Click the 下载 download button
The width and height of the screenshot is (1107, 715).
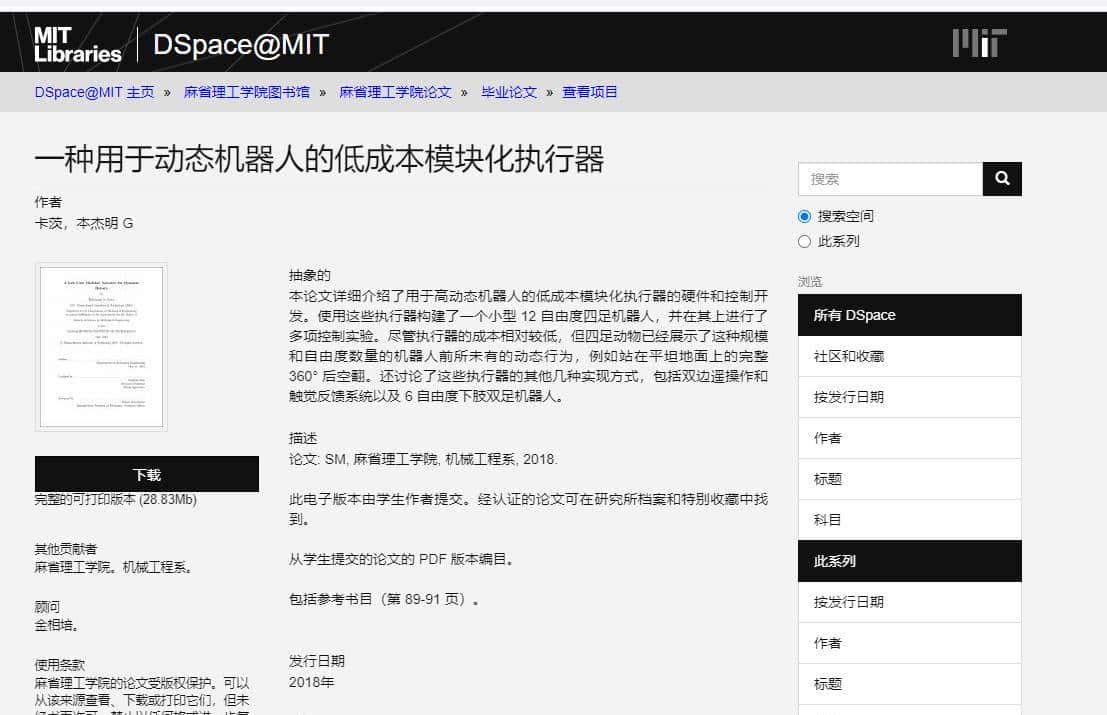148,474
